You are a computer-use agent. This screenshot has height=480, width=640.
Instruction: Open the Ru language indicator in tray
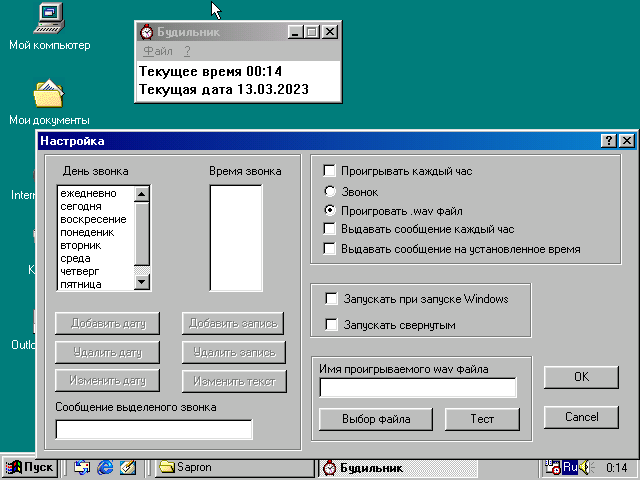coord(570,467)
